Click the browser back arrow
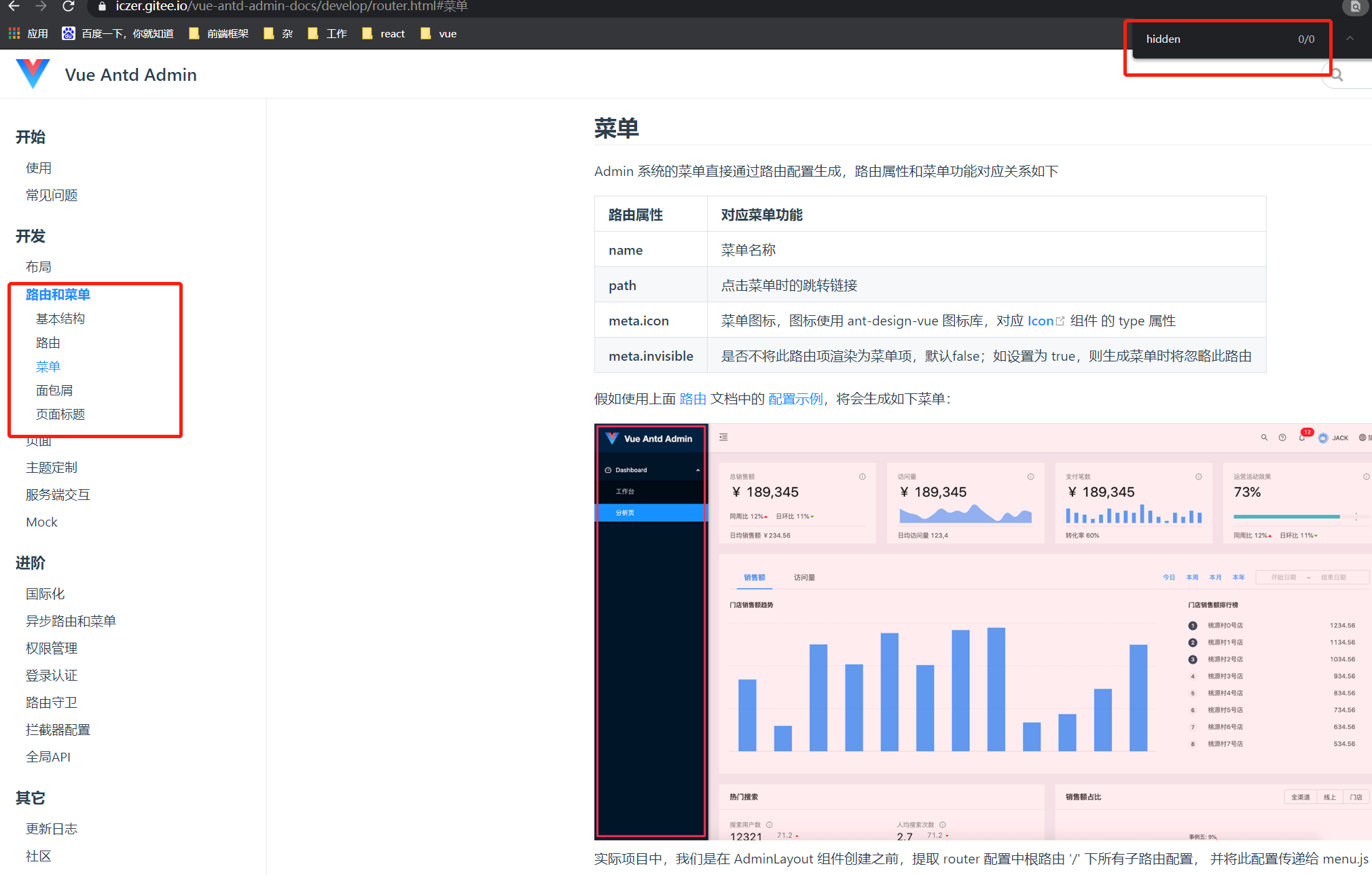Viewport: 1372px width, 875px height. (x=15, y=7)
